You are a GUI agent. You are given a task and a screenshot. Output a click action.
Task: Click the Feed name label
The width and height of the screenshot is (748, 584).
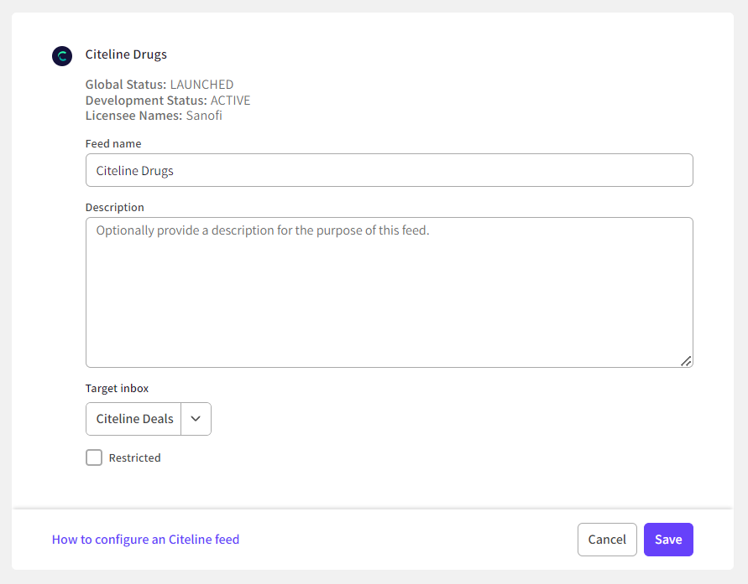[113, 144]
